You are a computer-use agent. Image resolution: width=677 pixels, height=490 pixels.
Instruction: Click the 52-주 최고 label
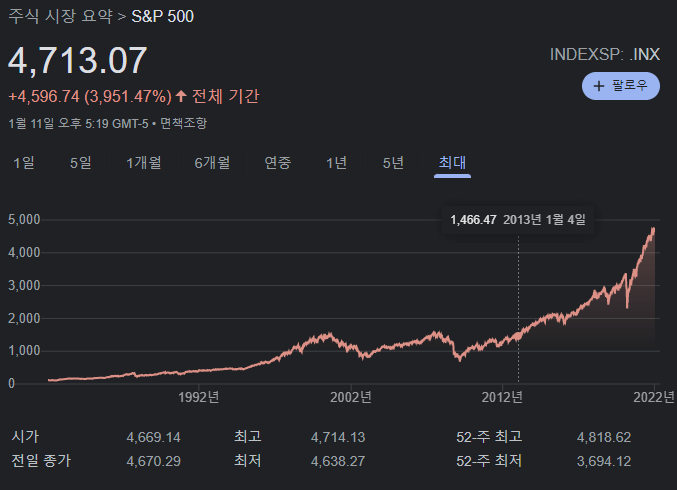point(489,436)
